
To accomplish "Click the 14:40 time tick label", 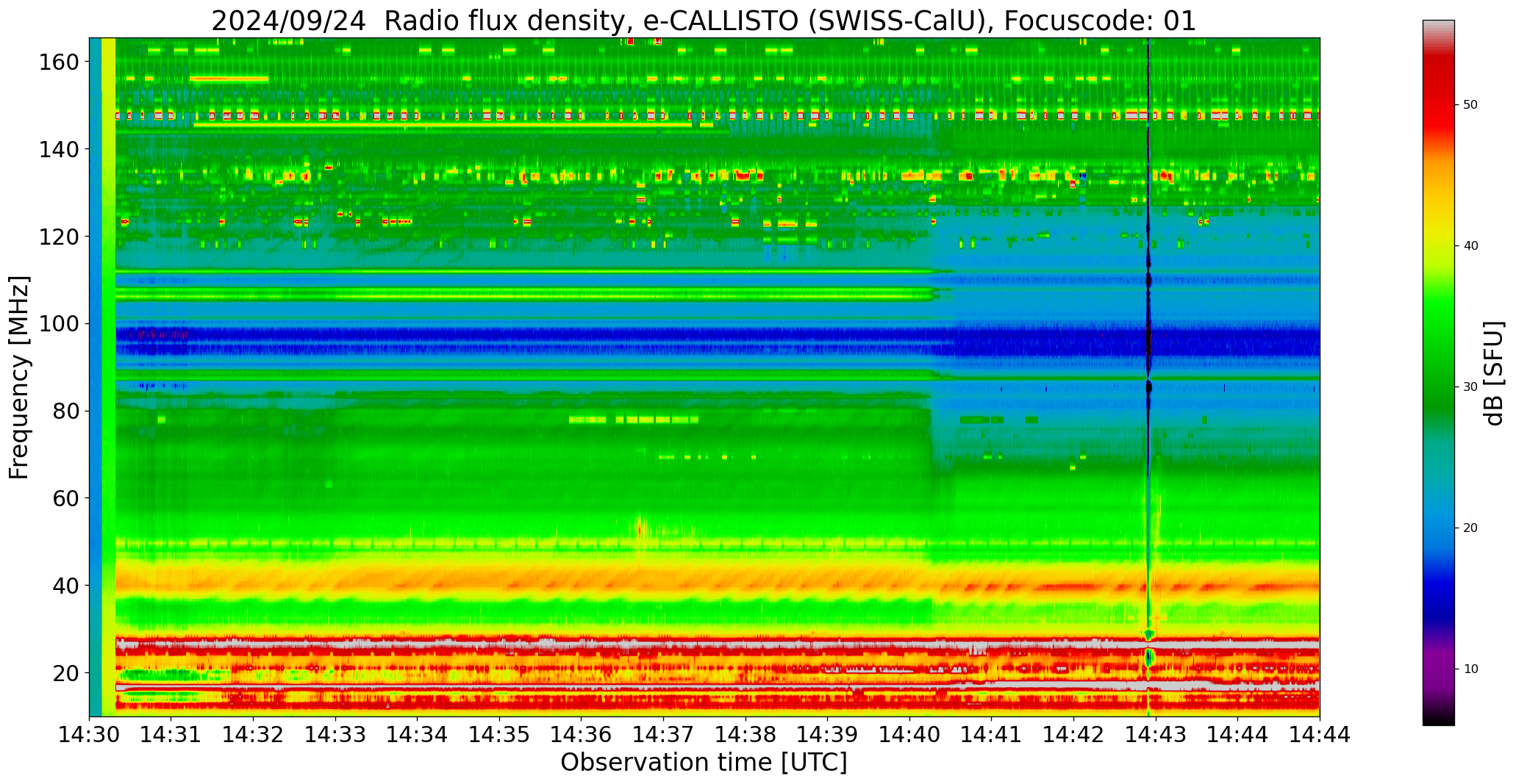I will [x=909, y=734].
